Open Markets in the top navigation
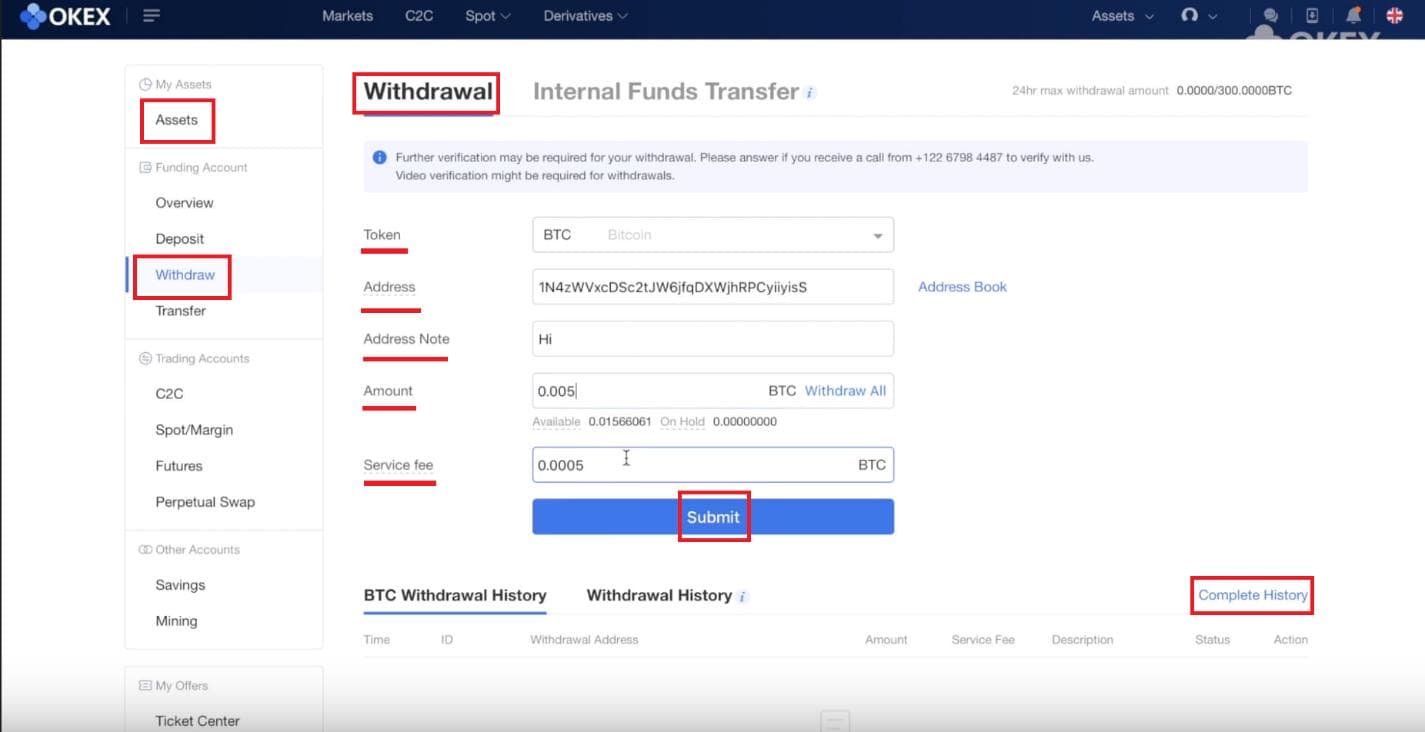 (347, 16)
